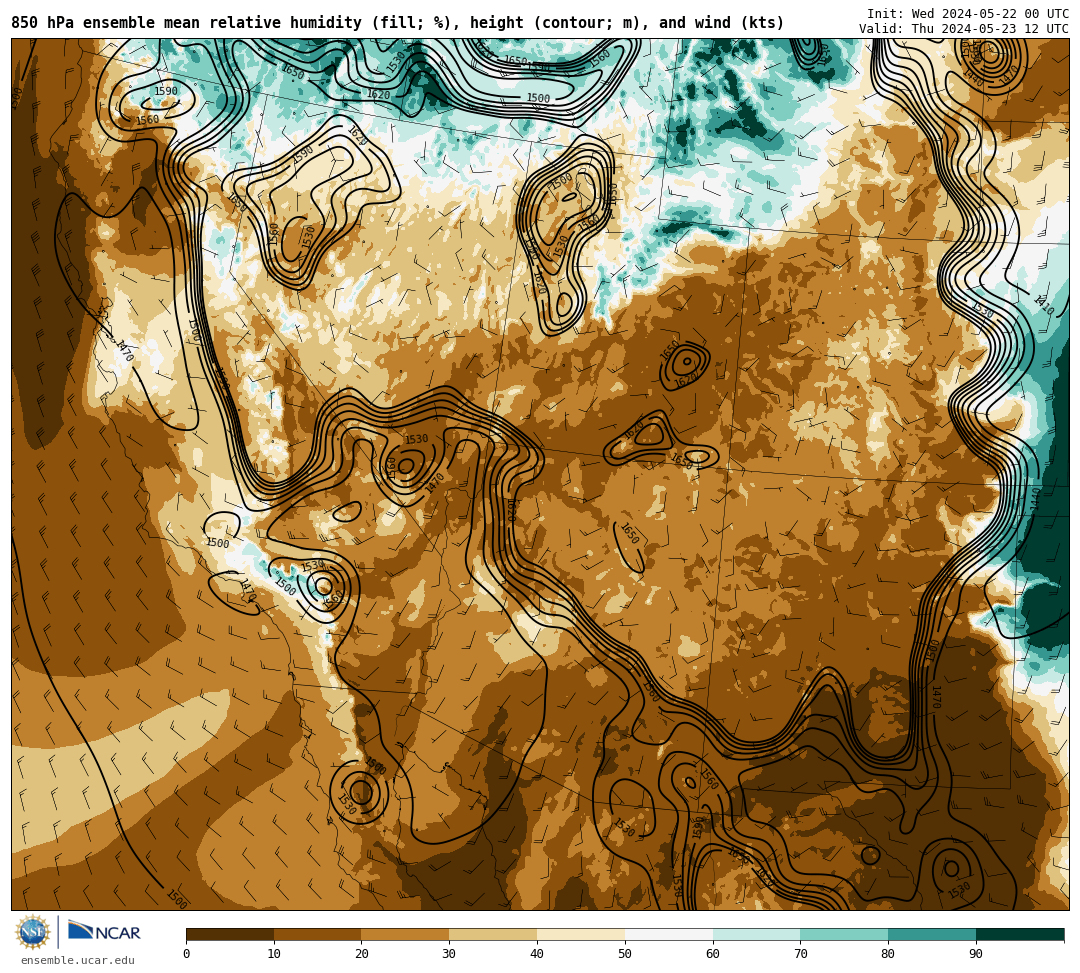This screenshot has height=973, width=1080.
Task: Click the colorbar tick label 70
Action: (800, 954)
